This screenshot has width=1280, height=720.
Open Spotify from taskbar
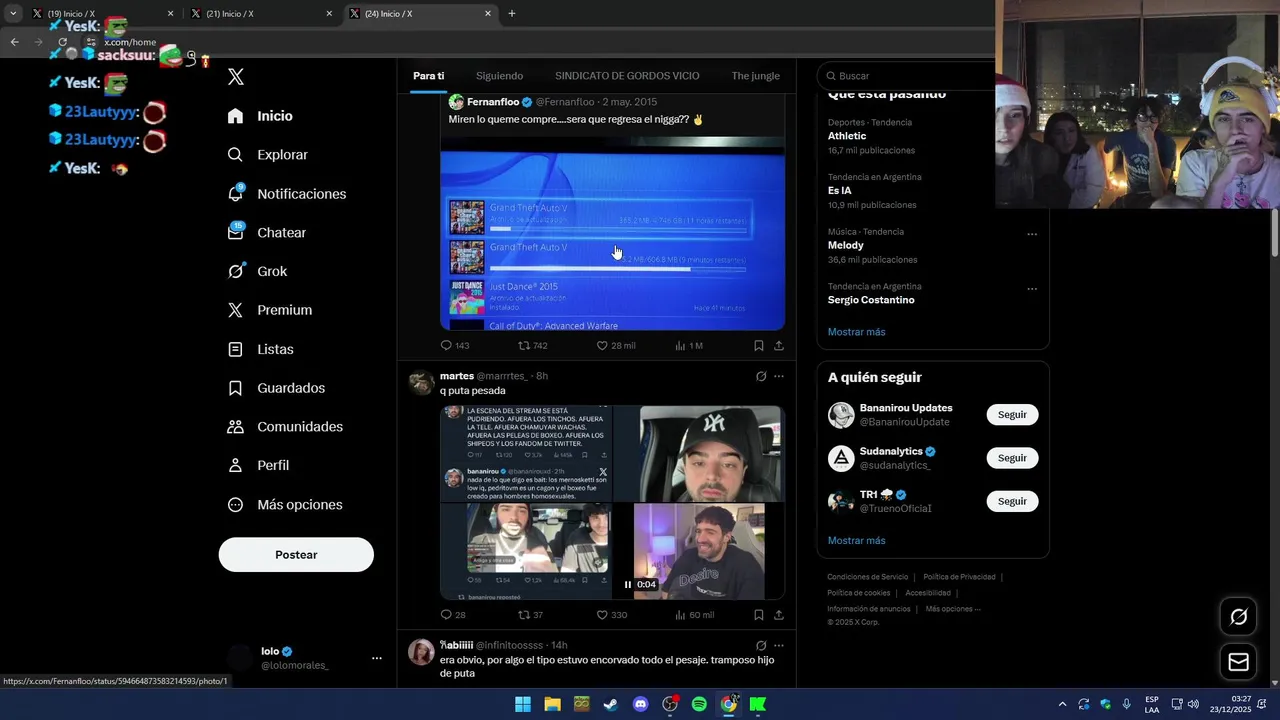coord(699,705)
